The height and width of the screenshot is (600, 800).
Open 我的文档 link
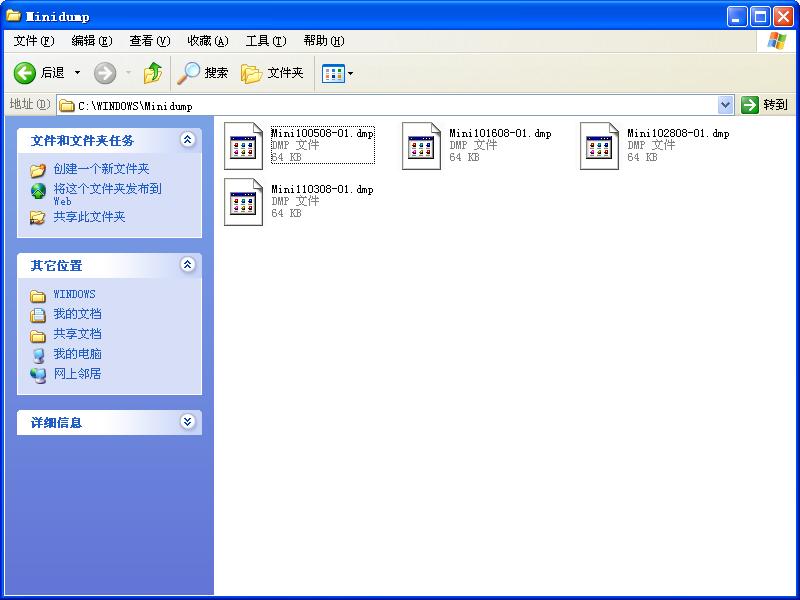coord(78,314)
